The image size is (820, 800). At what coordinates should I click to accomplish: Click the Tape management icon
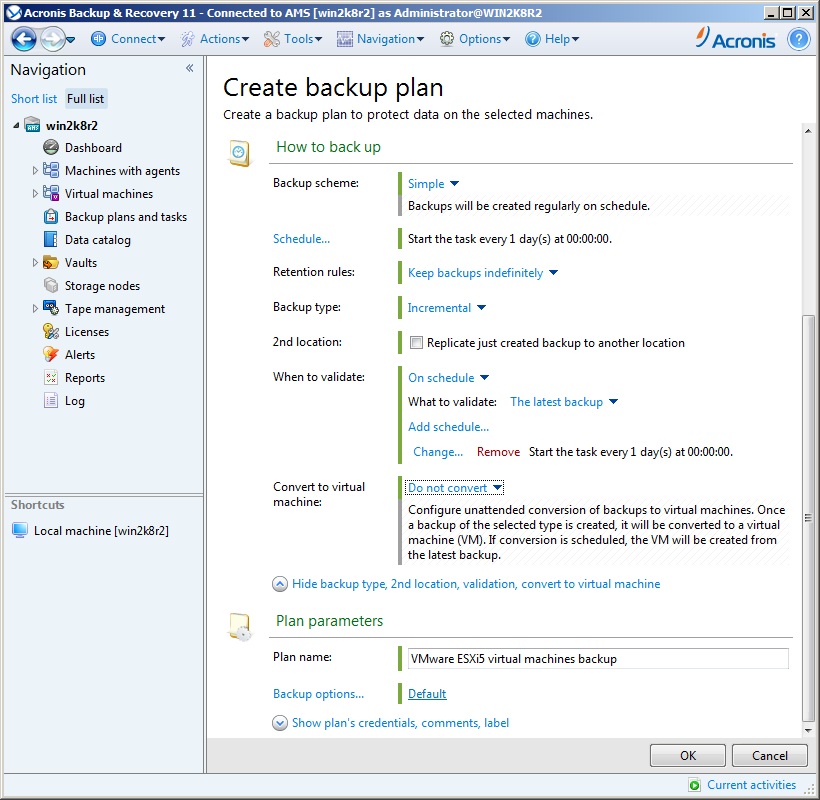tap(51, 308)
